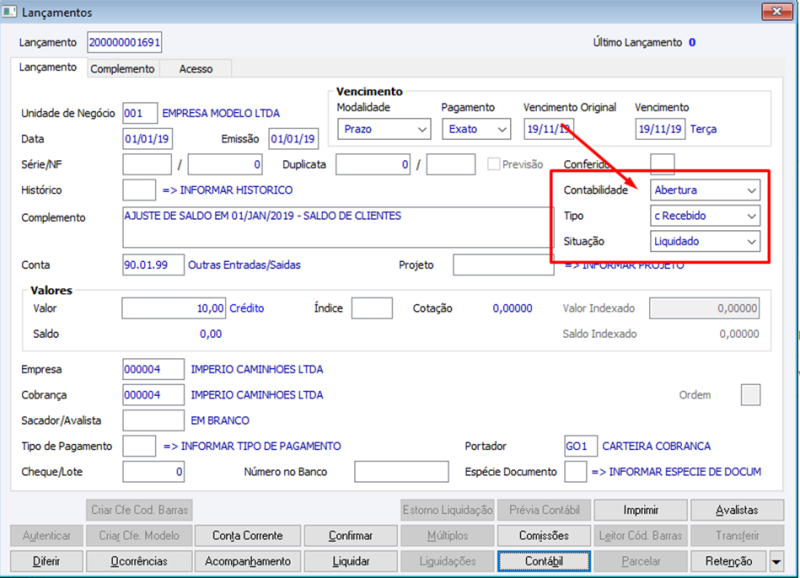The height and width of the screenshot is (578, 800).
Task: Click the Lançamento number field
Action: coord(124,42)
